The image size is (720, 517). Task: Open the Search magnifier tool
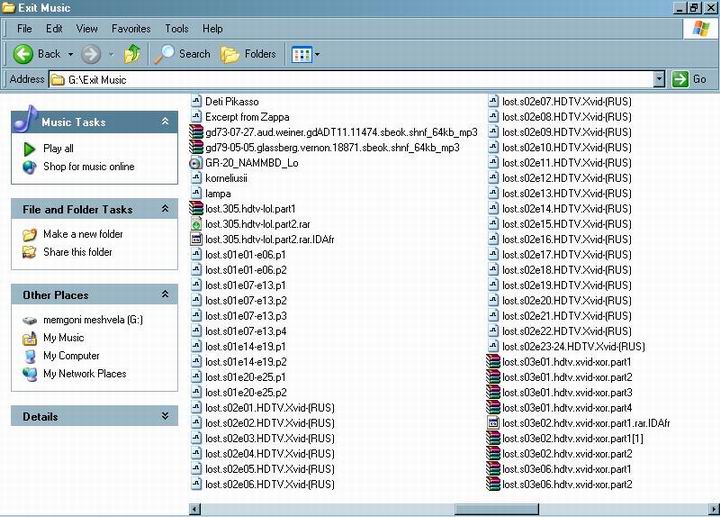pos(166,54)
